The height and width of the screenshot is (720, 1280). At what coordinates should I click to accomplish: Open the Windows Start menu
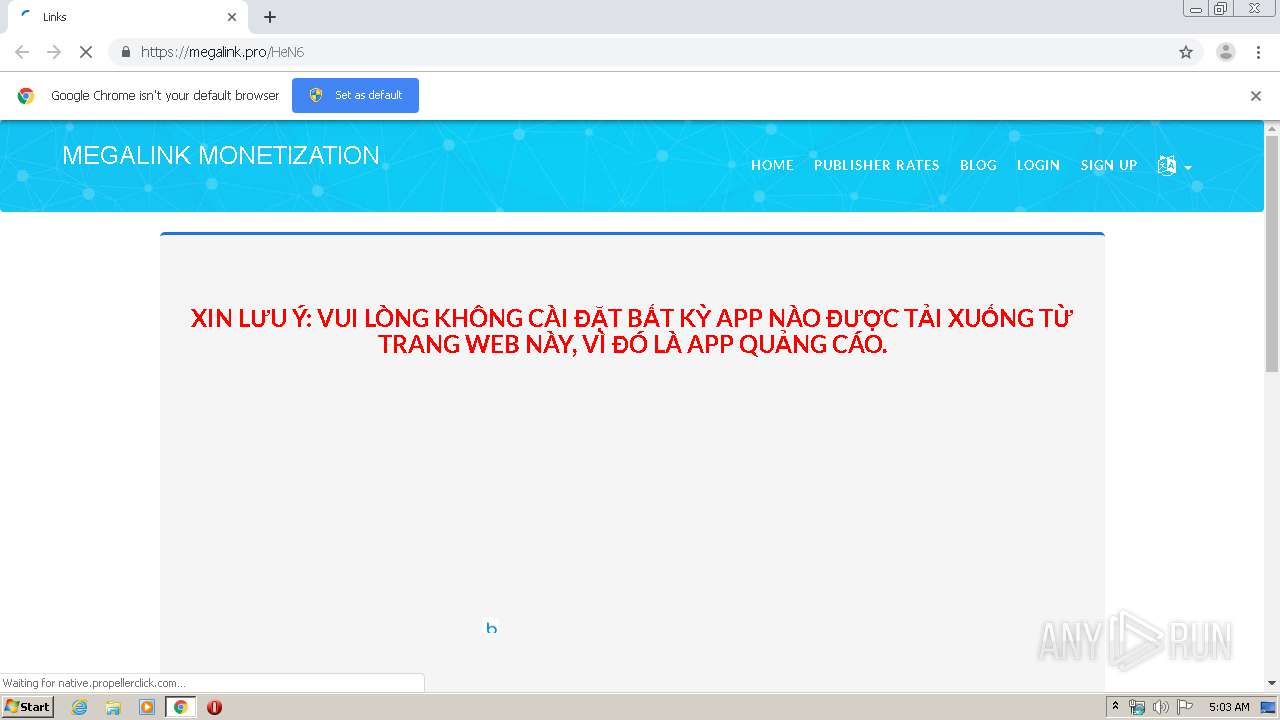pyautogui.click(x=28, y=707)
